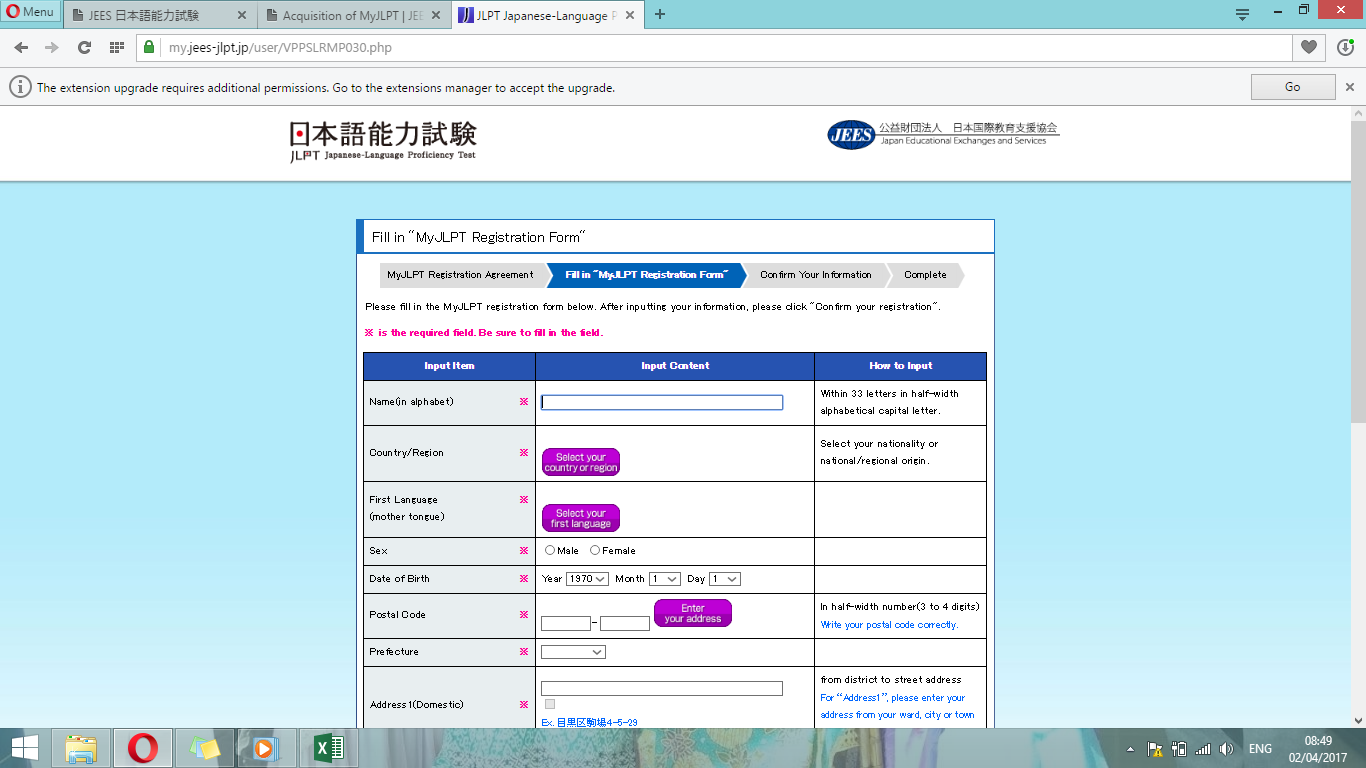Click the volume speaker tray icon
The width and height of the screenshot is (1366, 768).
[1227, 749]
